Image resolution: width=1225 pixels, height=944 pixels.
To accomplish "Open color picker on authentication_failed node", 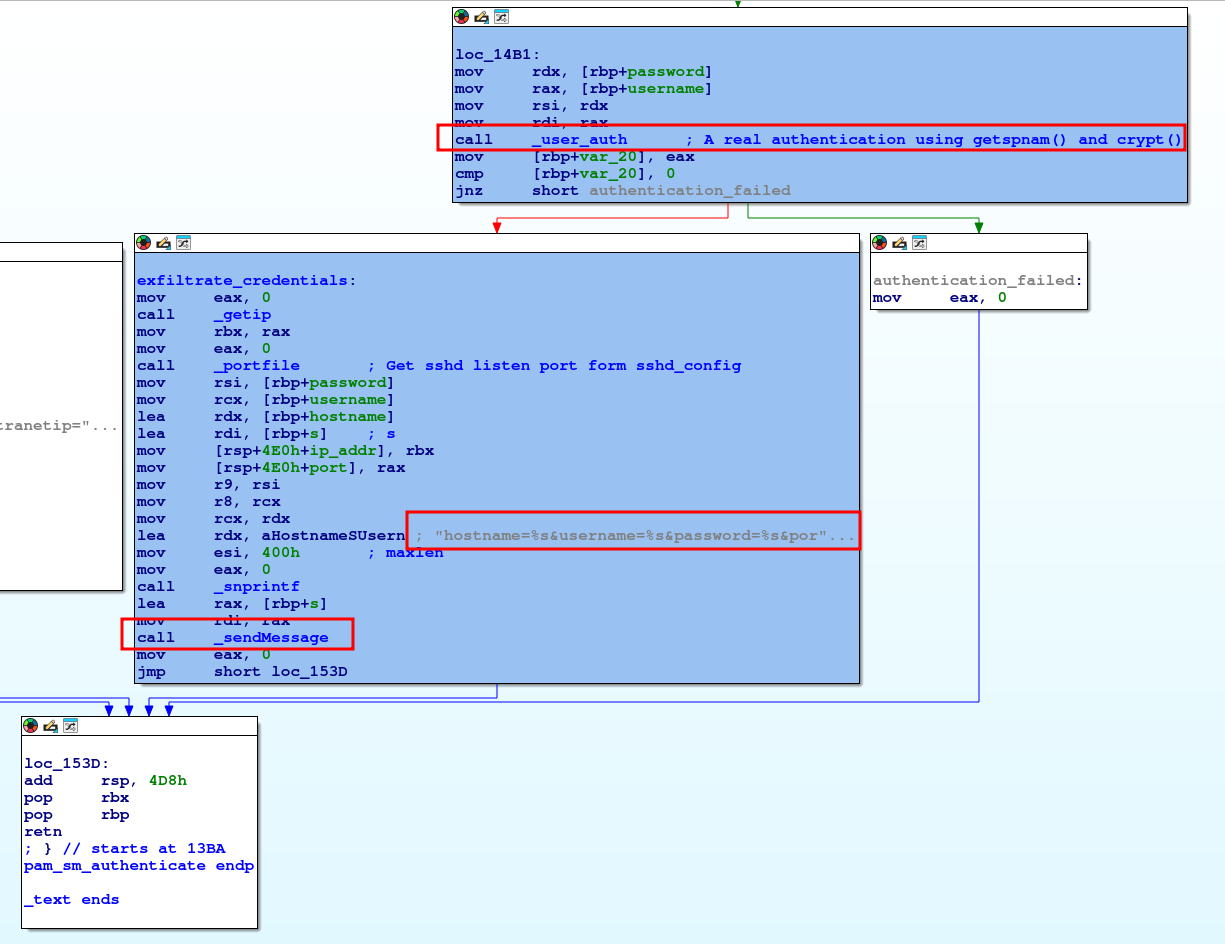I will [880, 243].
